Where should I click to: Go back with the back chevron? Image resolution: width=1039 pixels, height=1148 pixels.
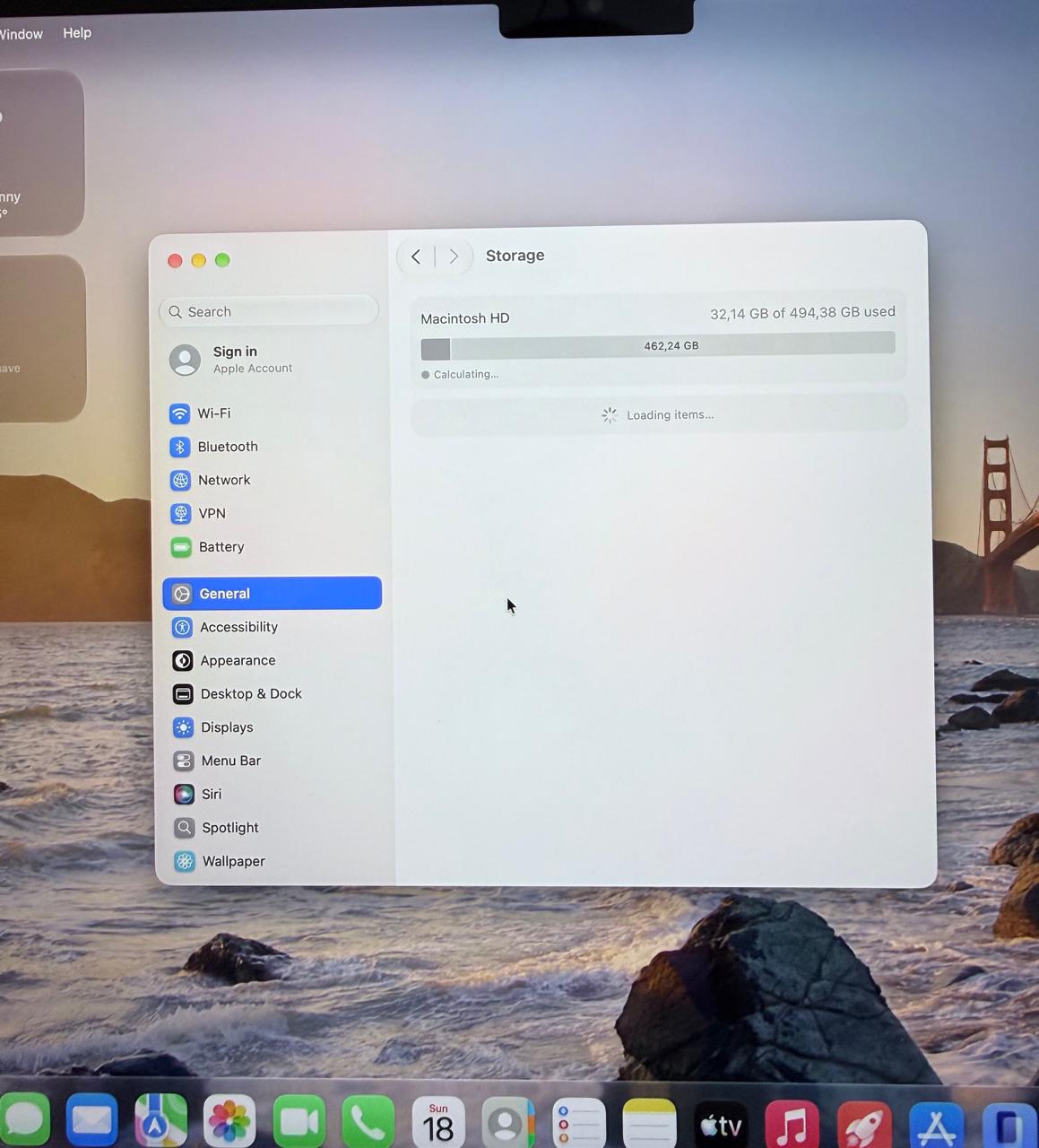tap(416, 257)
